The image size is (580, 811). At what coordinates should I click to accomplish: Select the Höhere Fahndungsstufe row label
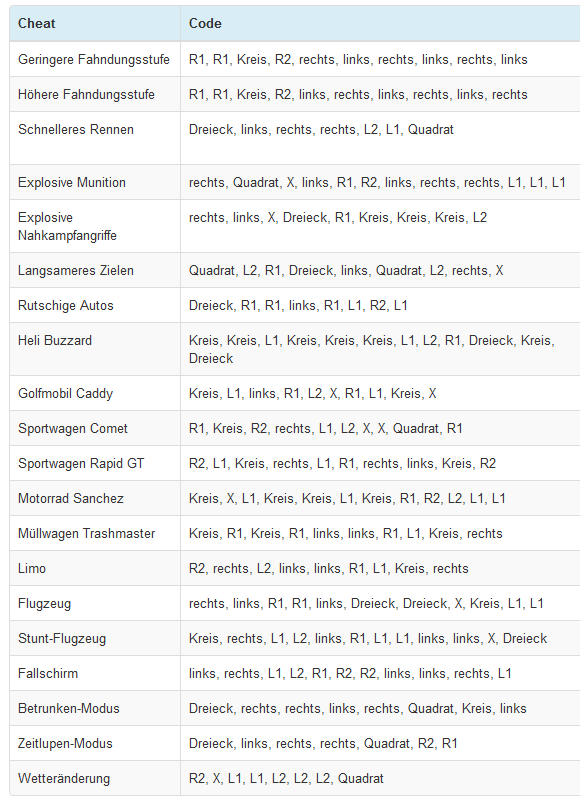point(86,95)
